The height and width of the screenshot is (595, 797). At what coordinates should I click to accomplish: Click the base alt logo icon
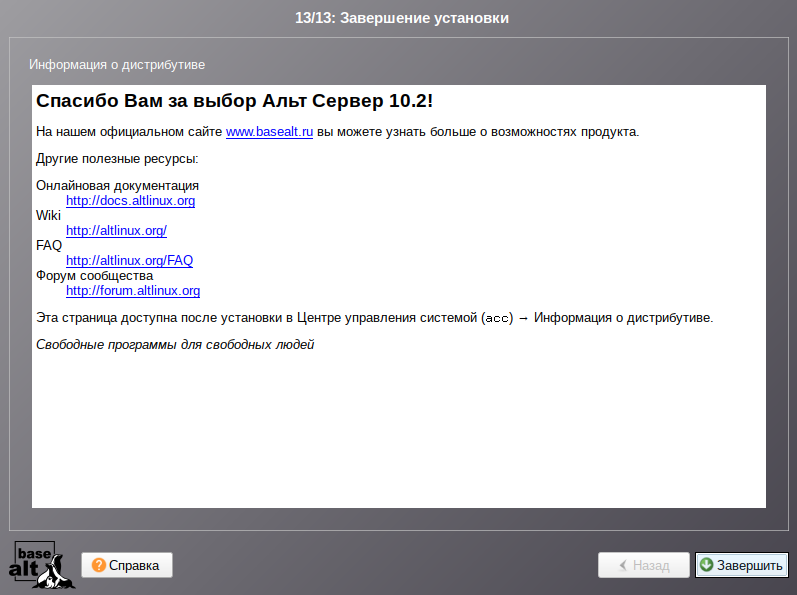coord(41,565)
